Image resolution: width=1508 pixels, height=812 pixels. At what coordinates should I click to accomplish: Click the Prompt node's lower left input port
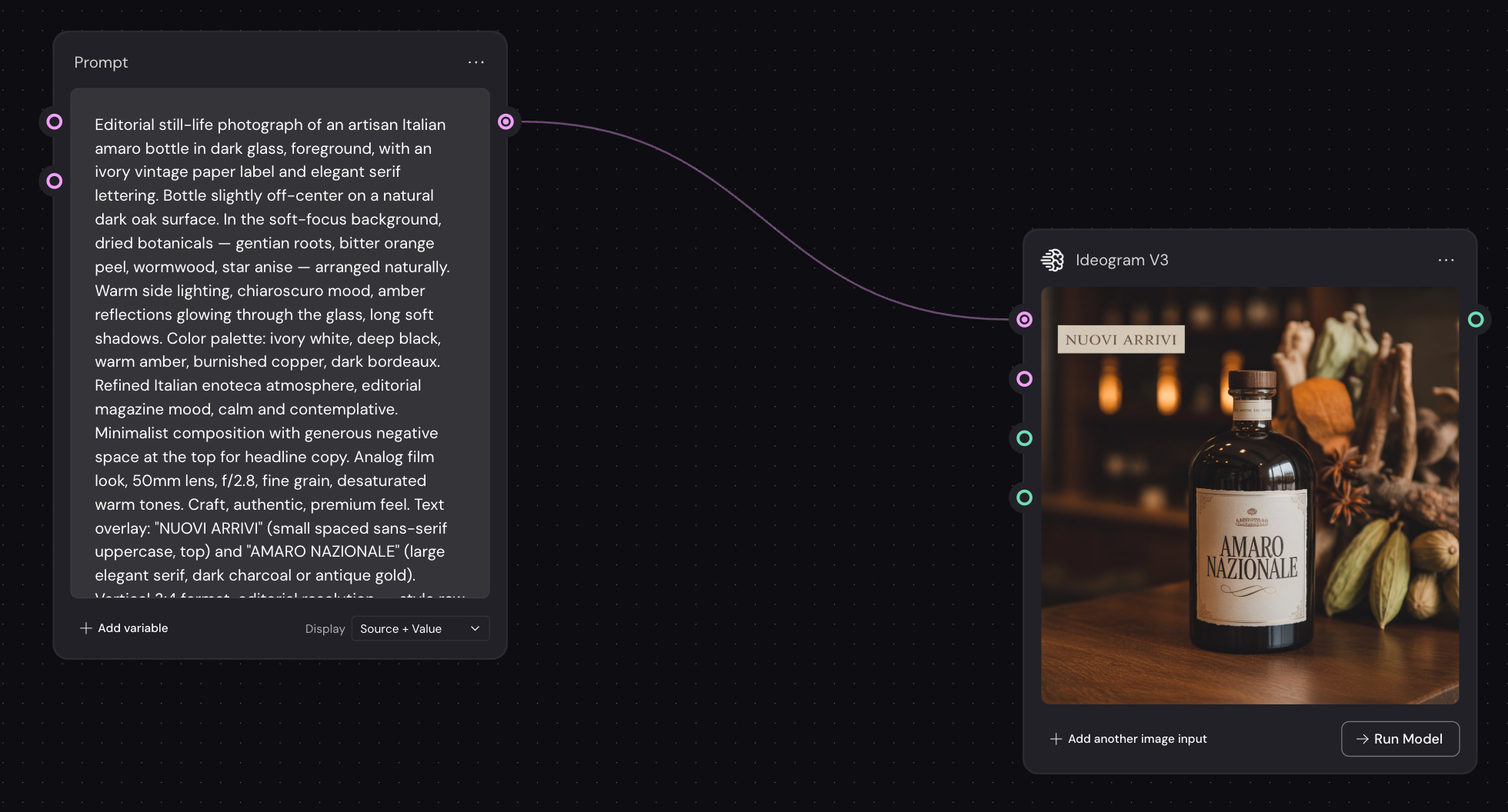55,181
